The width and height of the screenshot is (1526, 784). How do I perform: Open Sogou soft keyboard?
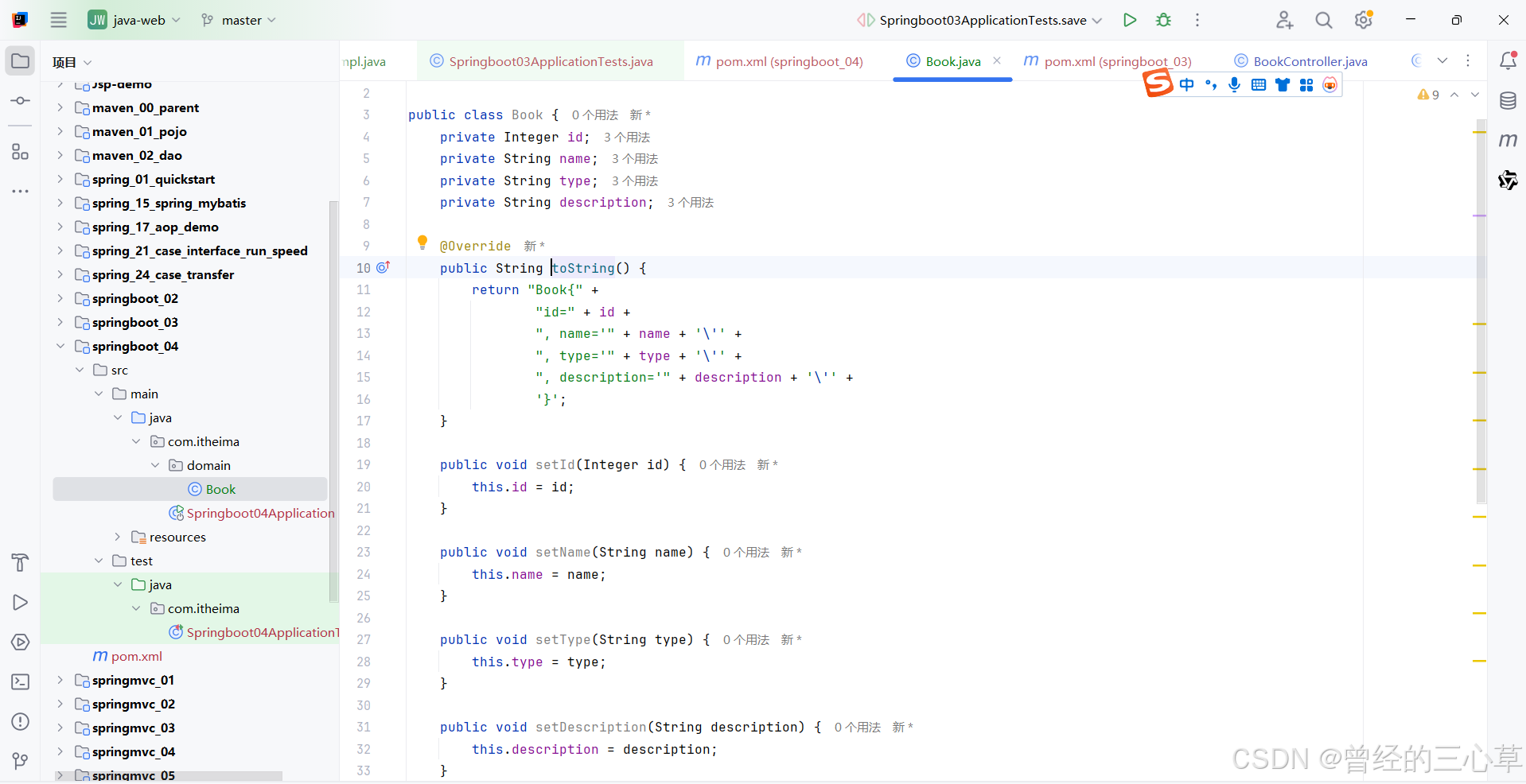1259,84
